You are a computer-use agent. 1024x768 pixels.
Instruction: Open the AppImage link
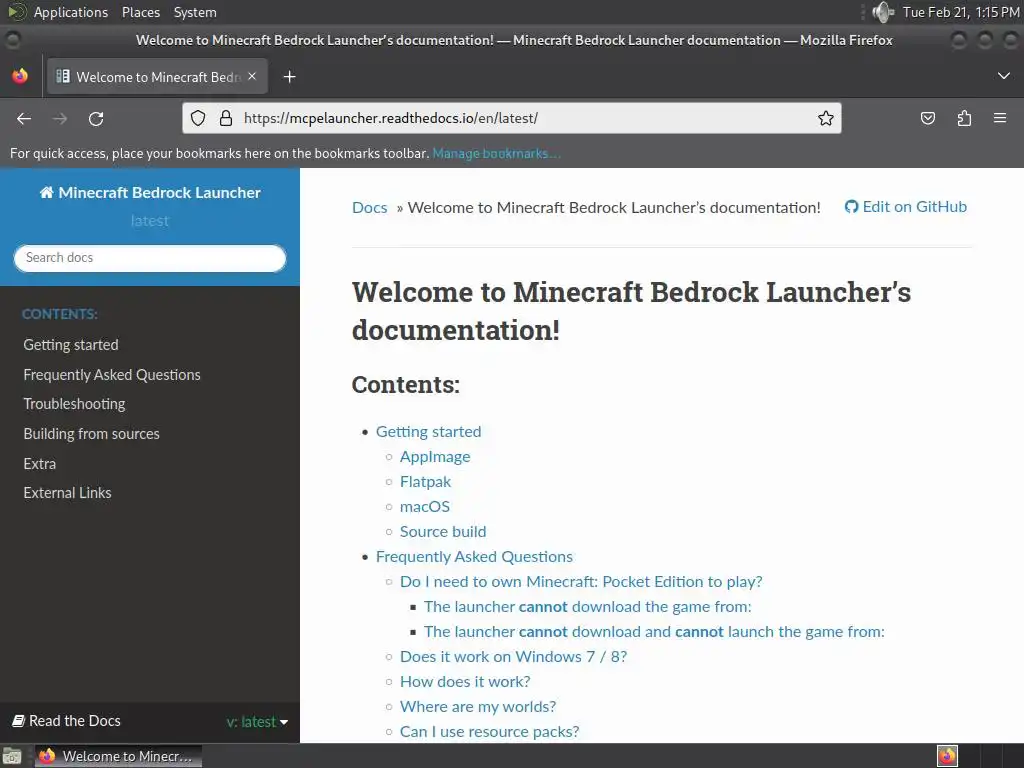coord(435,457)
